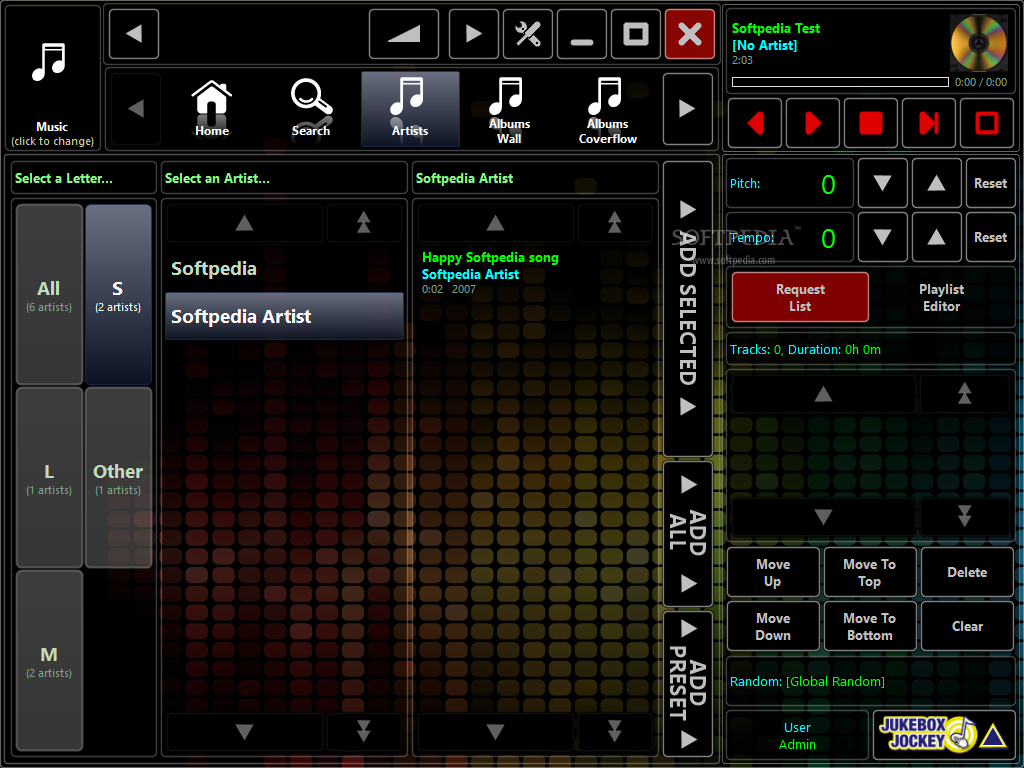Open the Search page
Viewport: 1024px width, 768px height.
pyautogui.click(x=311, y=108)
